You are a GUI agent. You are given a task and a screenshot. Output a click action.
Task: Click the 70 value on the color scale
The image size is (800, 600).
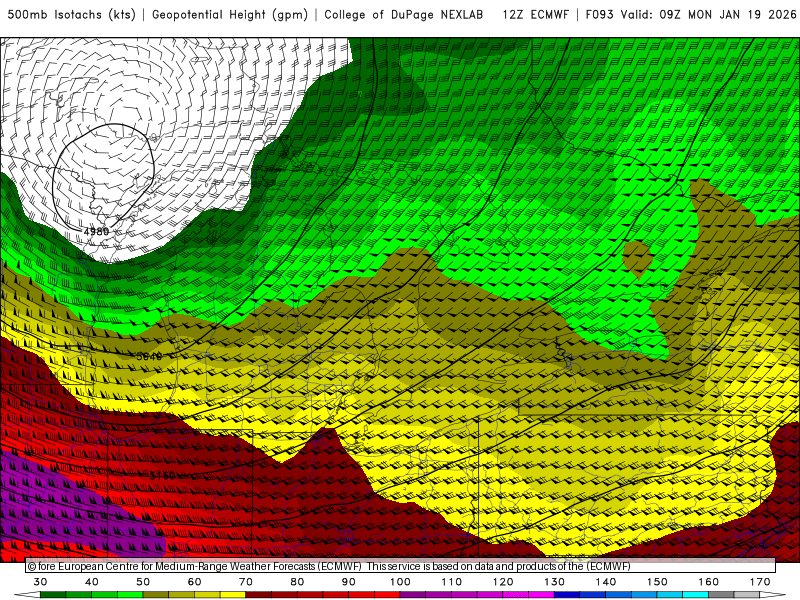tap(246, 582)
